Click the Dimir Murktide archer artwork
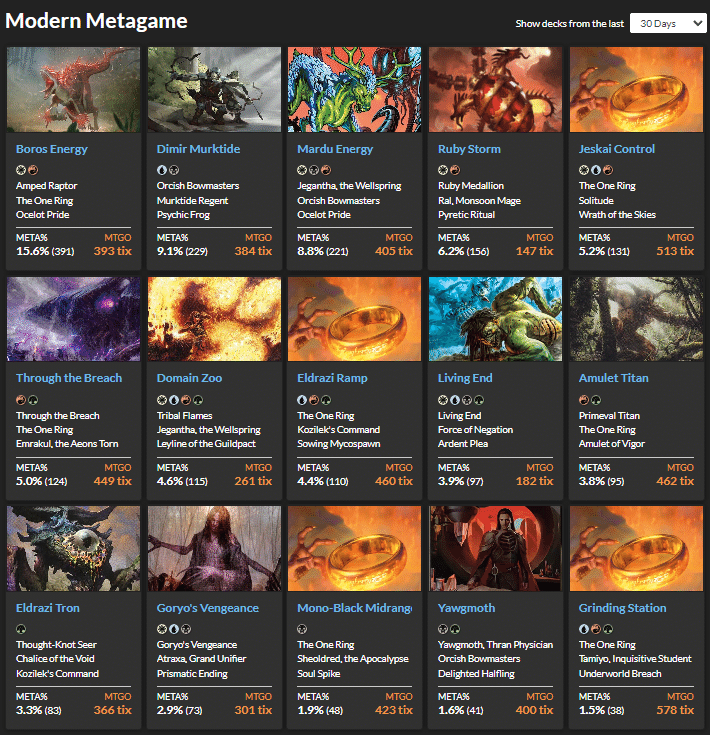 [215, 89]
